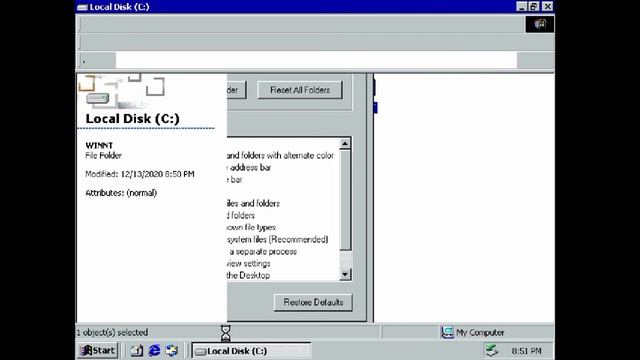Click the drive icon in the title bar
The width and height of the screenshot is (640, 360).
click(82, 7)
